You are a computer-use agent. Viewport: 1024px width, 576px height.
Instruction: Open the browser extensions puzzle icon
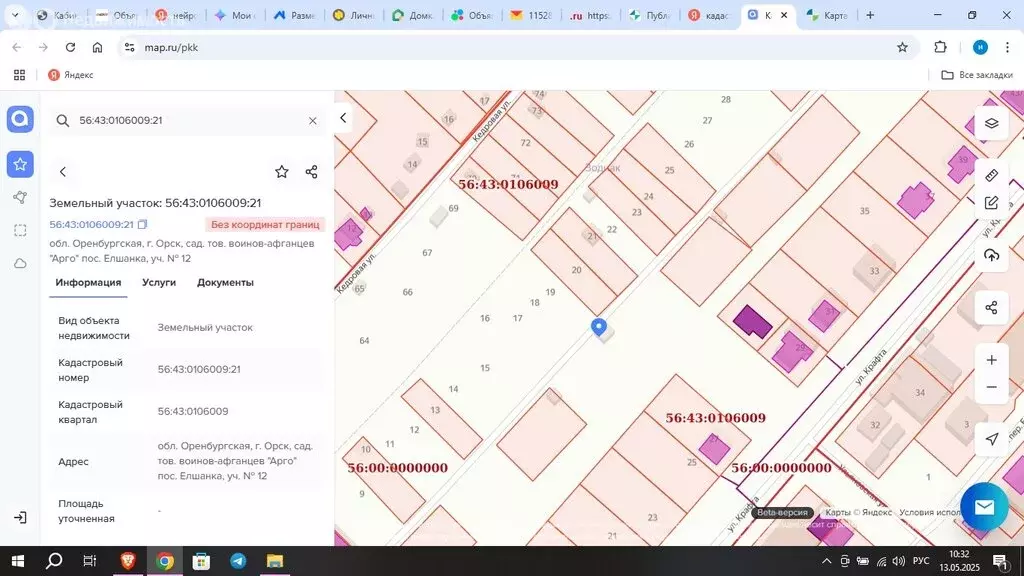[940, 47]
